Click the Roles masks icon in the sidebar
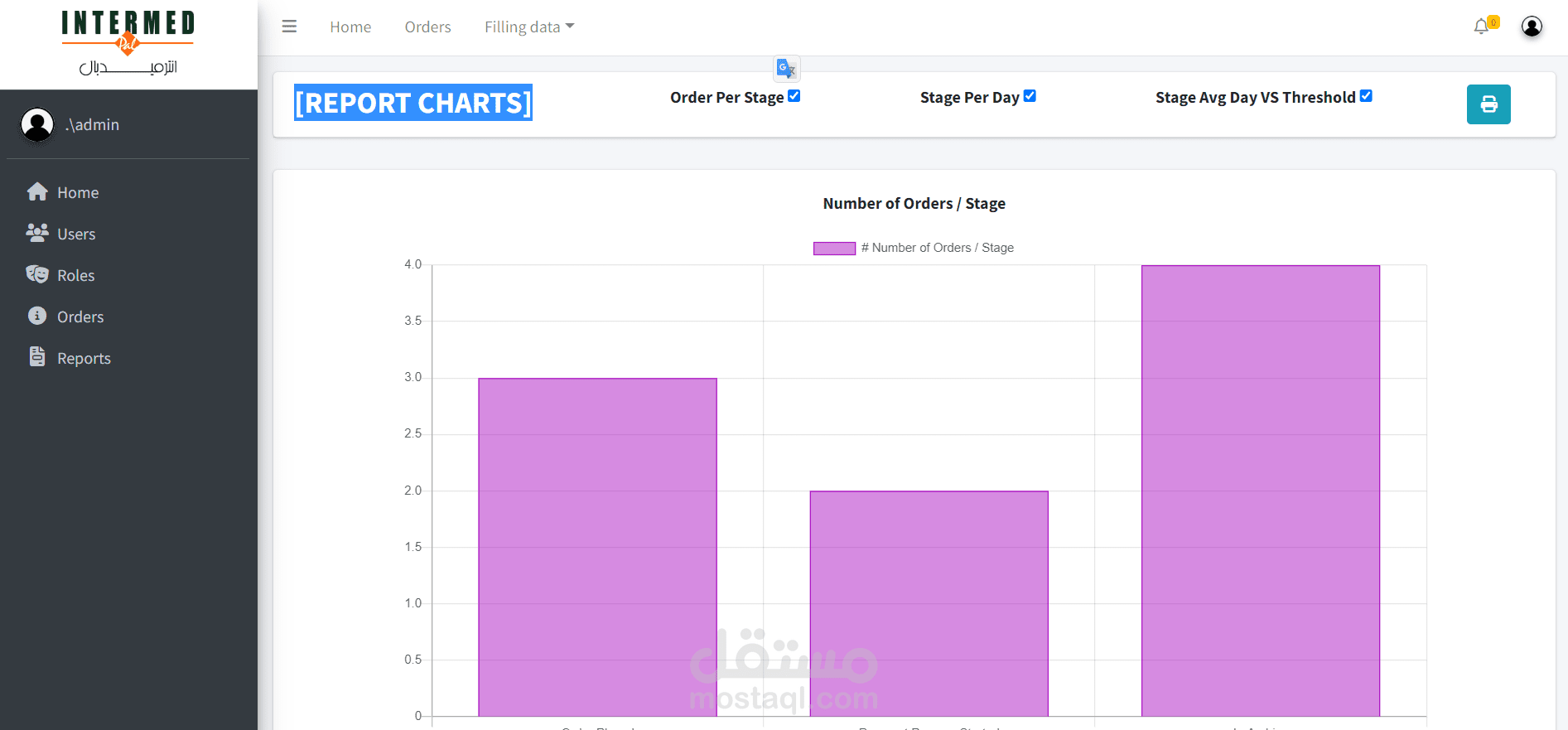 tap(37, 275)
